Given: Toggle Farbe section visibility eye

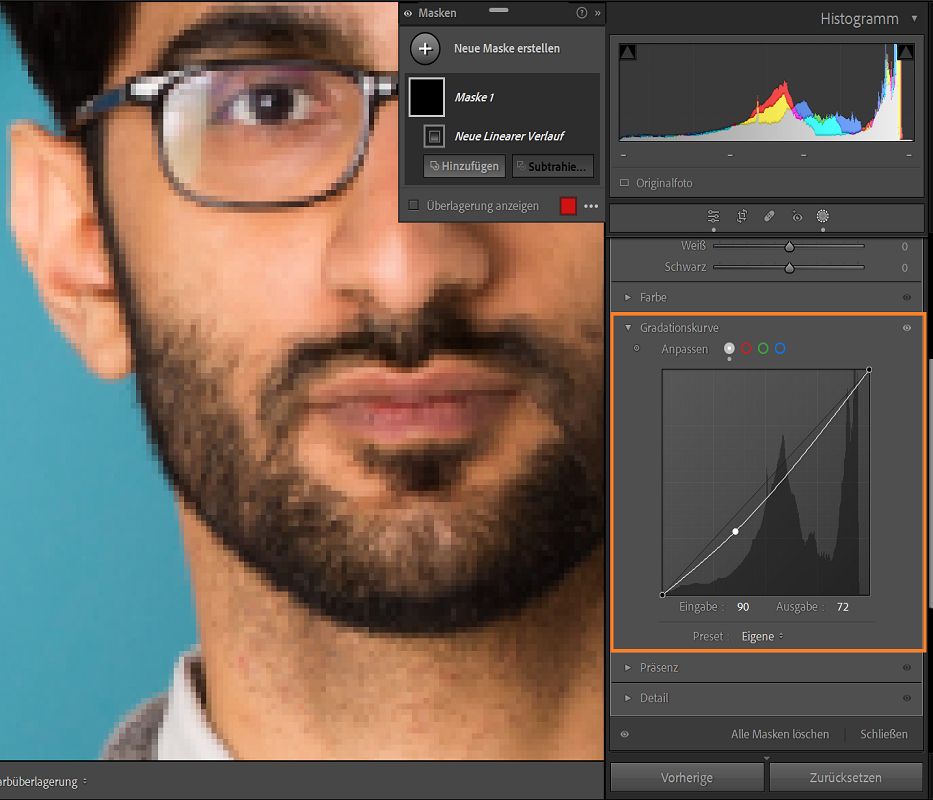Looking at the screenshot, I should (x=906, y=297).
